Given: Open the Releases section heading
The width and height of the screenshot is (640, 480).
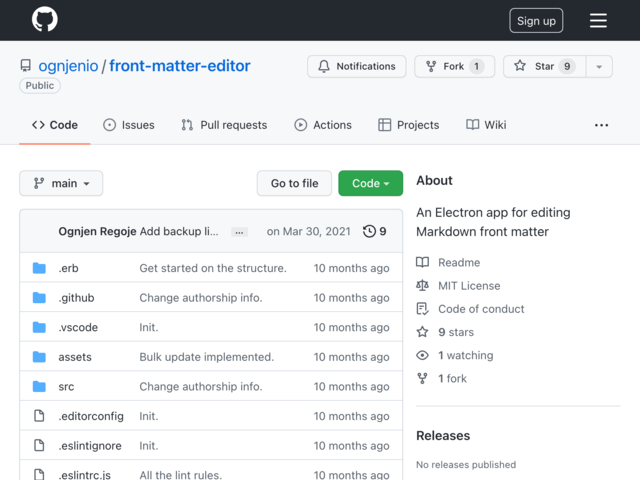Looking at the screenshot, I should [x=443, y=436].
